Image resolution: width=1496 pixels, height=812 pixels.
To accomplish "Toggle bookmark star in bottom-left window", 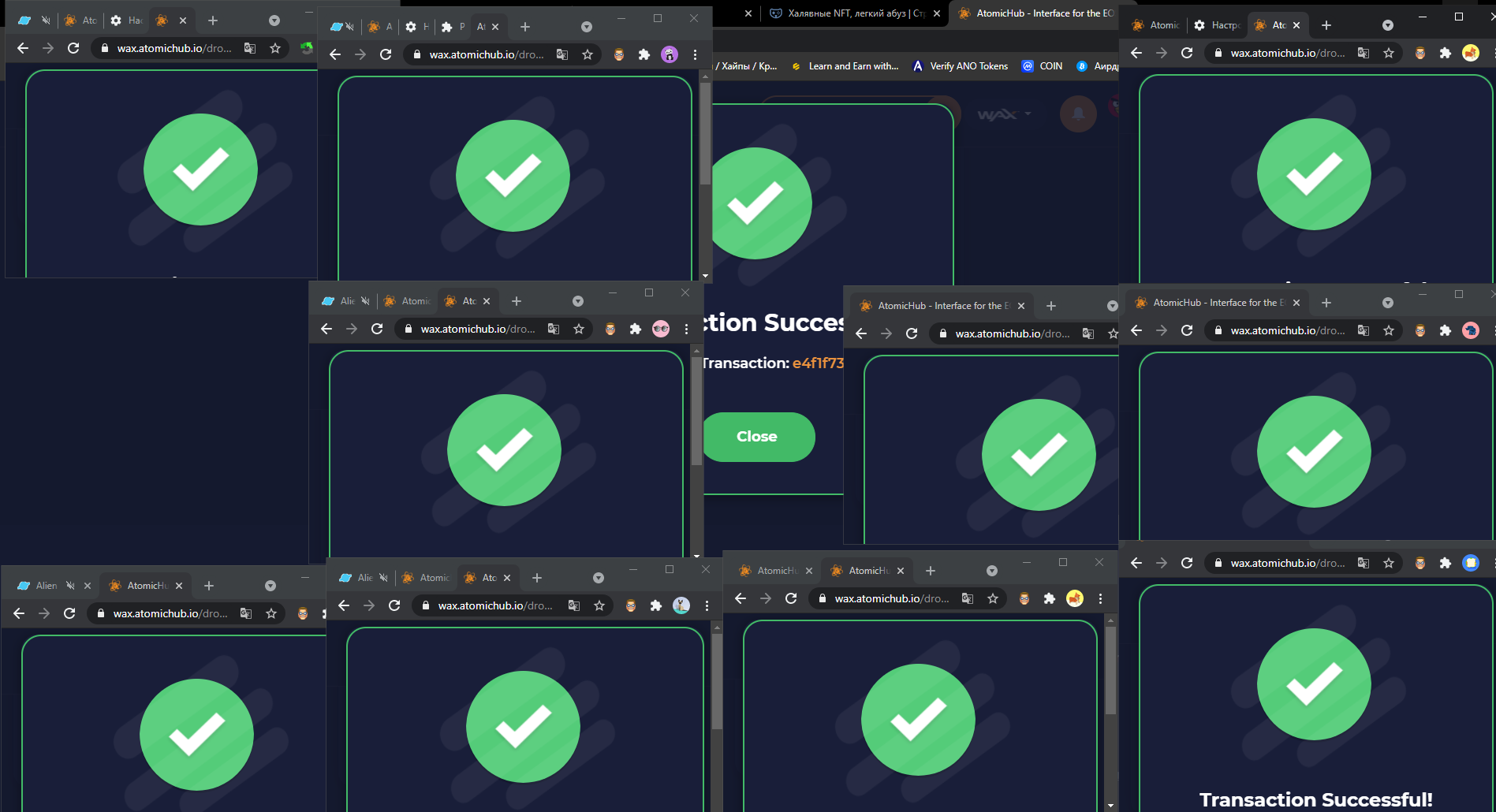I will 271,613.
